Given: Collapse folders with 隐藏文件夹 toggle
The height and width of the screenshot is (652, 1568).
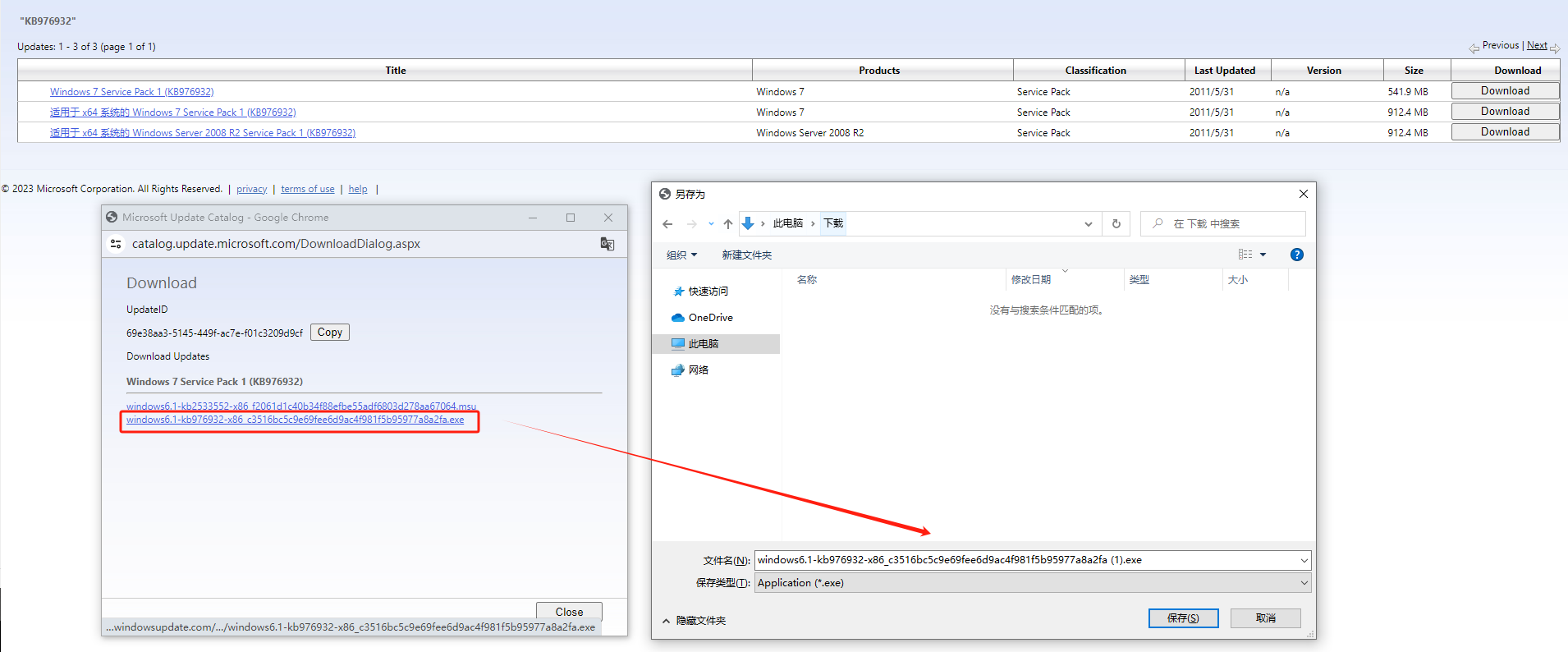Looking at the screenshot, I should pos(694,621).
